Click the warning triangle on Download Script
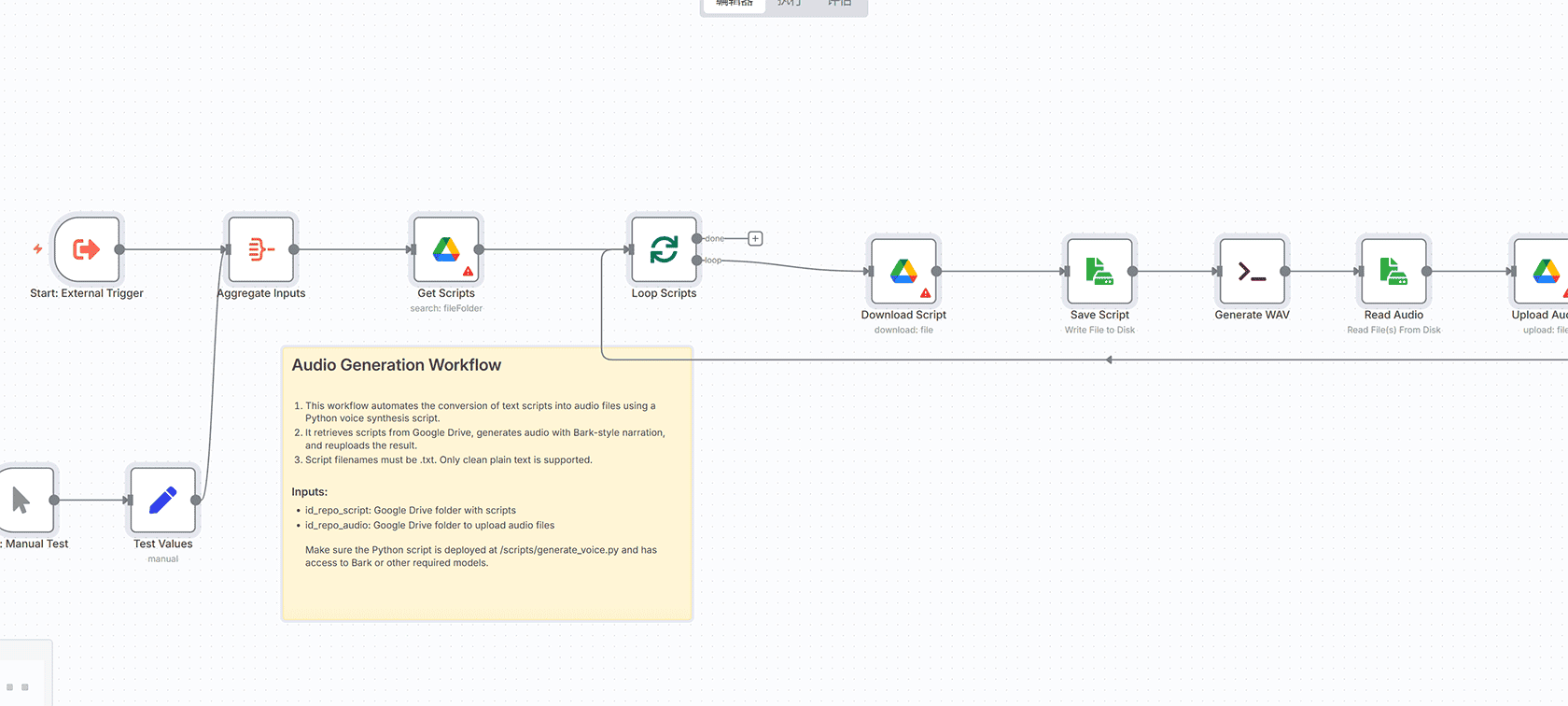Screen dimensions: 1568x706 coord(926,293)
